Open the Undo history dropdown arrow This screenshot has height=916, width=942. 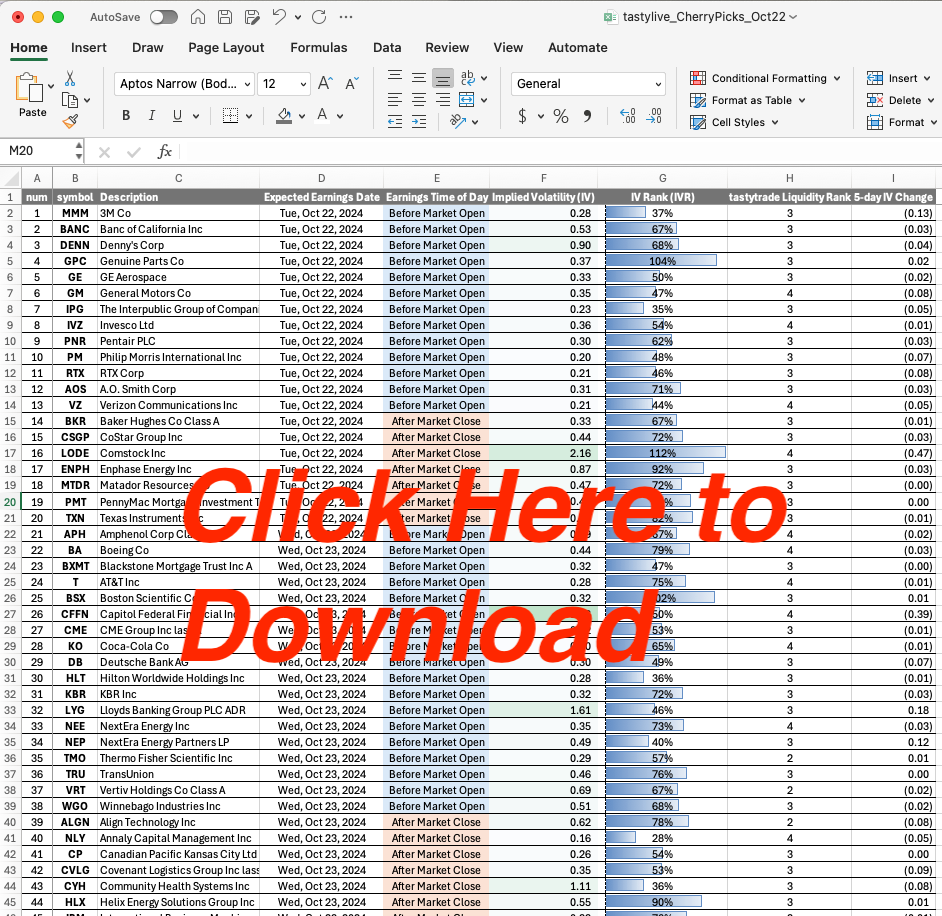tap(298, 17)
